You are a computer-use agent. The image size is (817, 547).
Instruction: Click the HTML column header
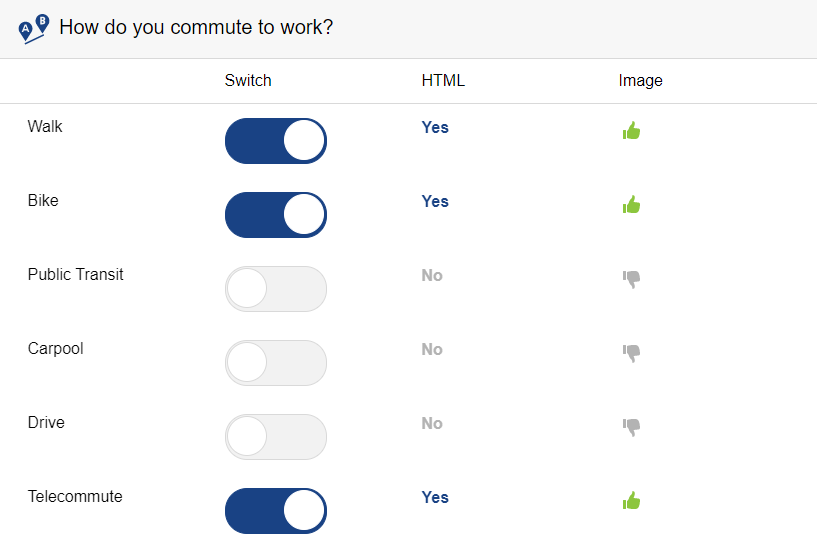(443, 81)
